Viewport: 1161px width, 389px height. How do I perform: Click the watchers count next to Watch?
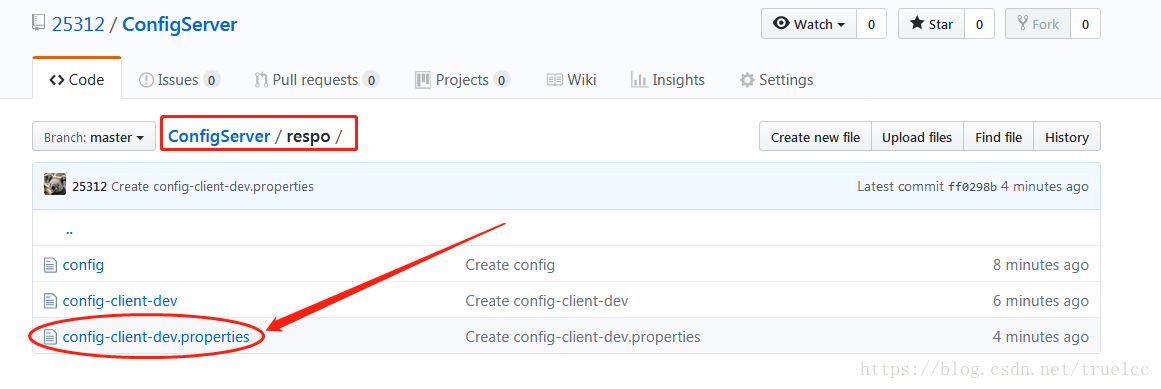click(871, 24)
